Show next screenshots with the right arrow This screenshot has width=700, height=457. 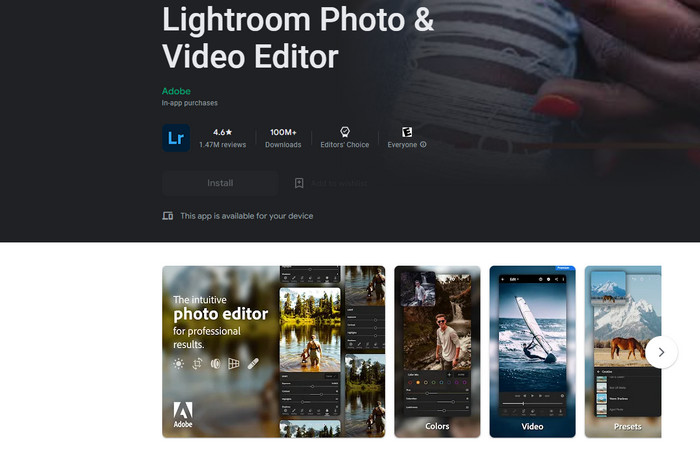point(661,352)
